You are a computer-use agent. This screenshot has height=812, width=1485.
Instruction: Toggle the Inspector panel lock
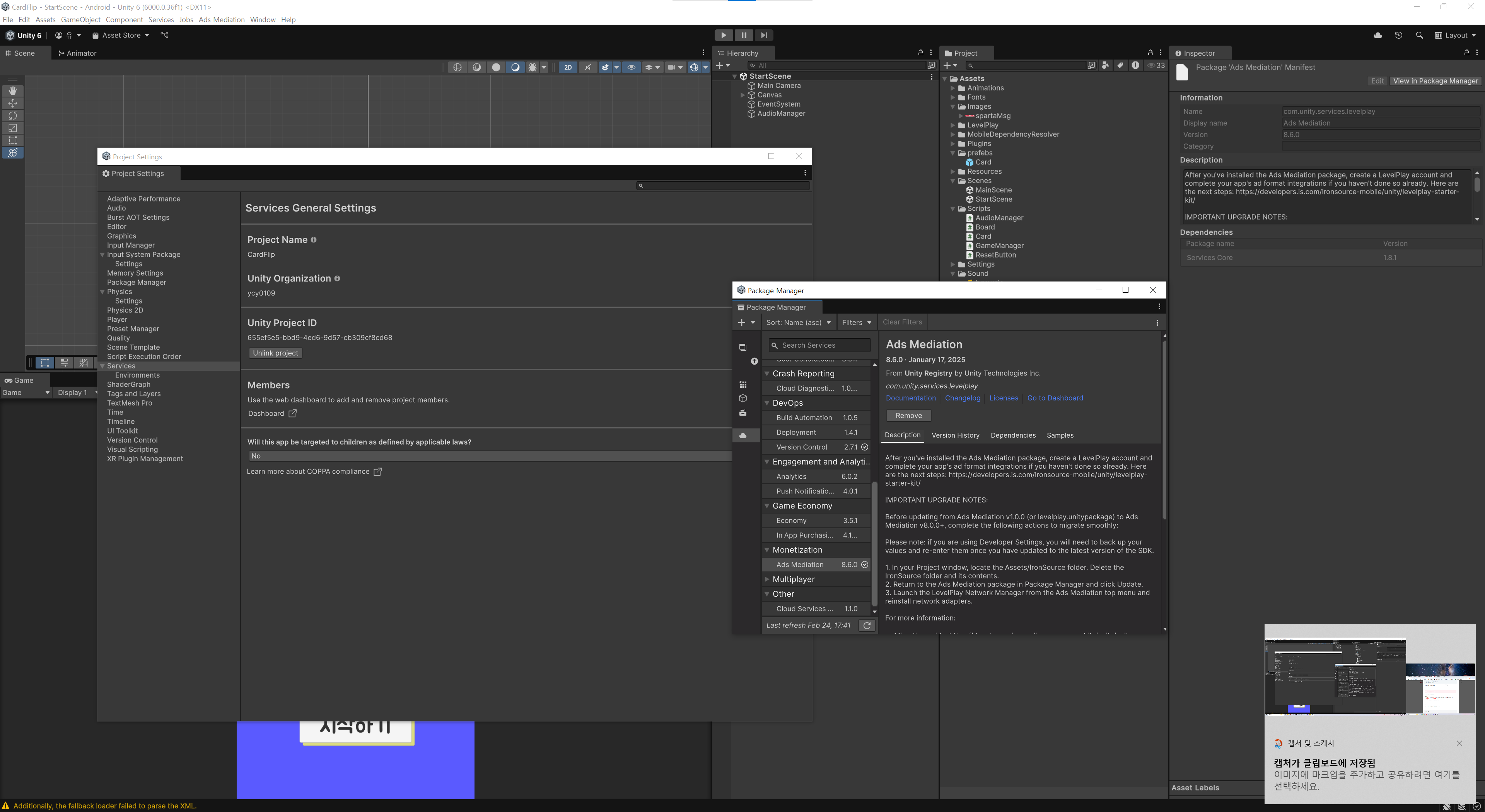coord(1466,53)
